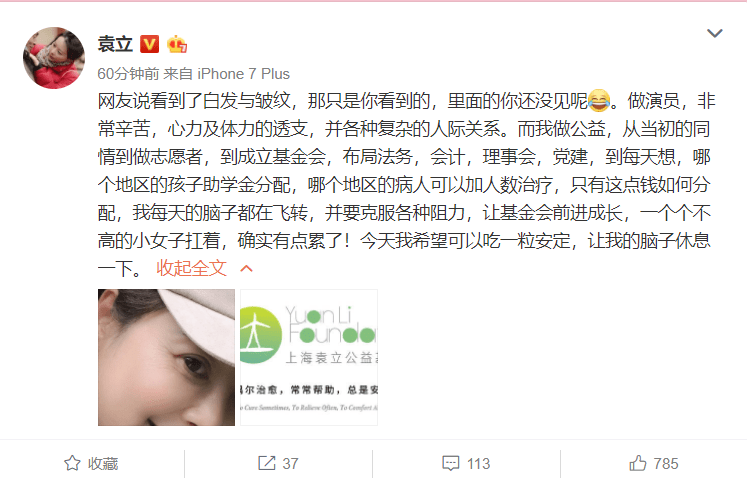Screen dimensions: 747x482
Task: Click the crown membership badge icon
Action: coord(177,44)
